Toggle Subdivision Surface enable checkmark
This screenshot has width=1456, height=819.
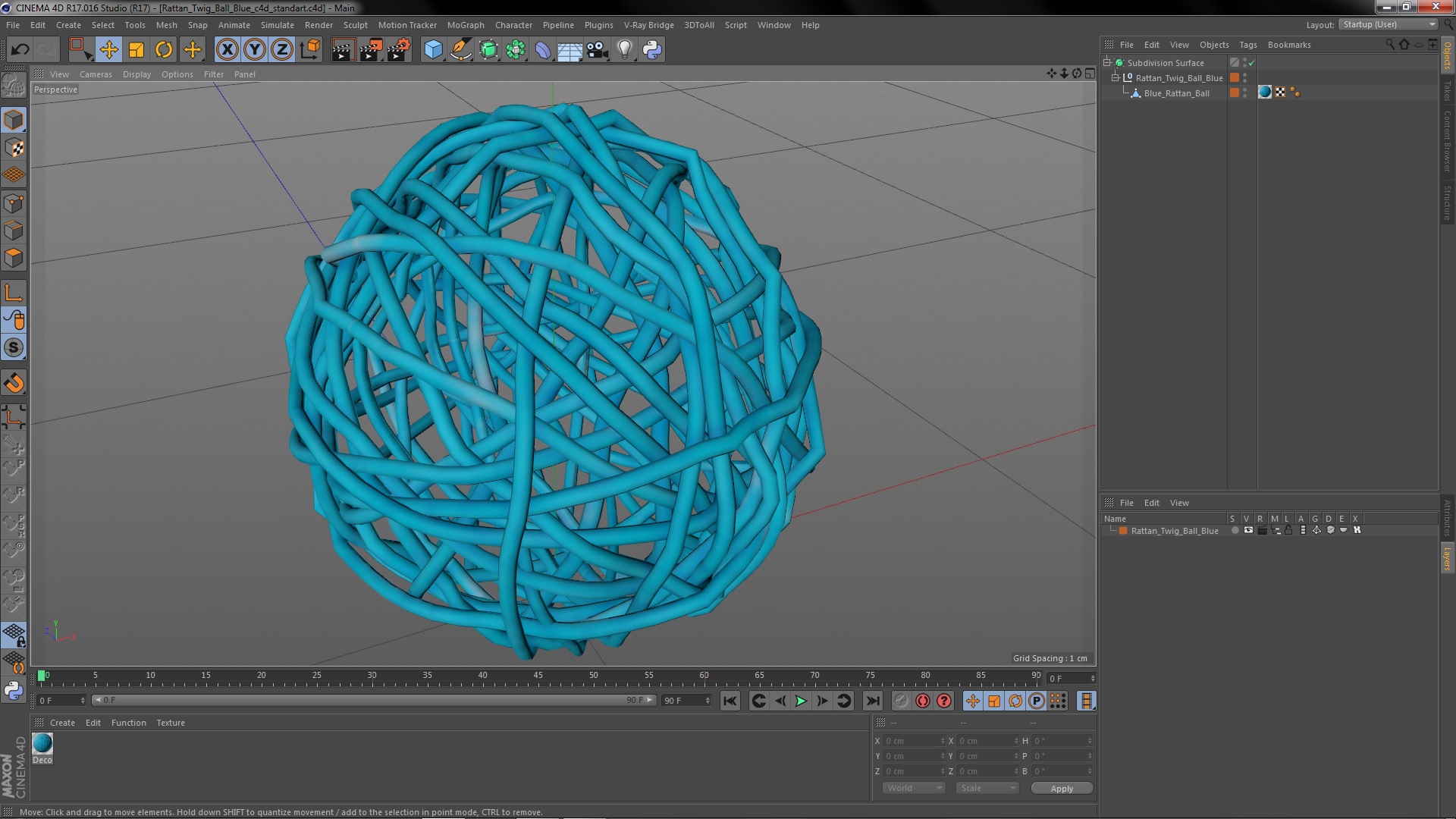pos(1252,63)
